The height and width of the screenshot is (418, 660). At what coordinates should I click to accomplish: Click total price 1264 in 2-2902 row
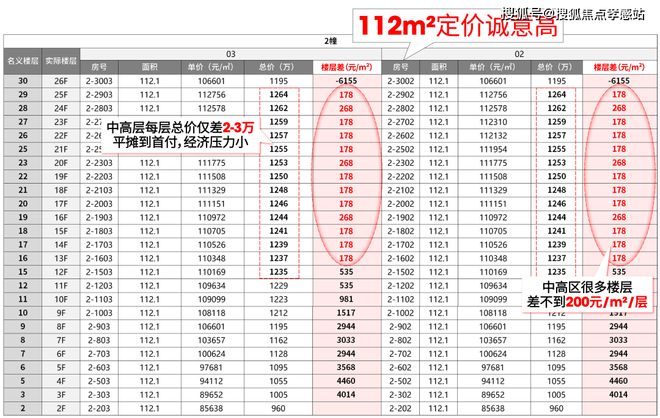556,95
